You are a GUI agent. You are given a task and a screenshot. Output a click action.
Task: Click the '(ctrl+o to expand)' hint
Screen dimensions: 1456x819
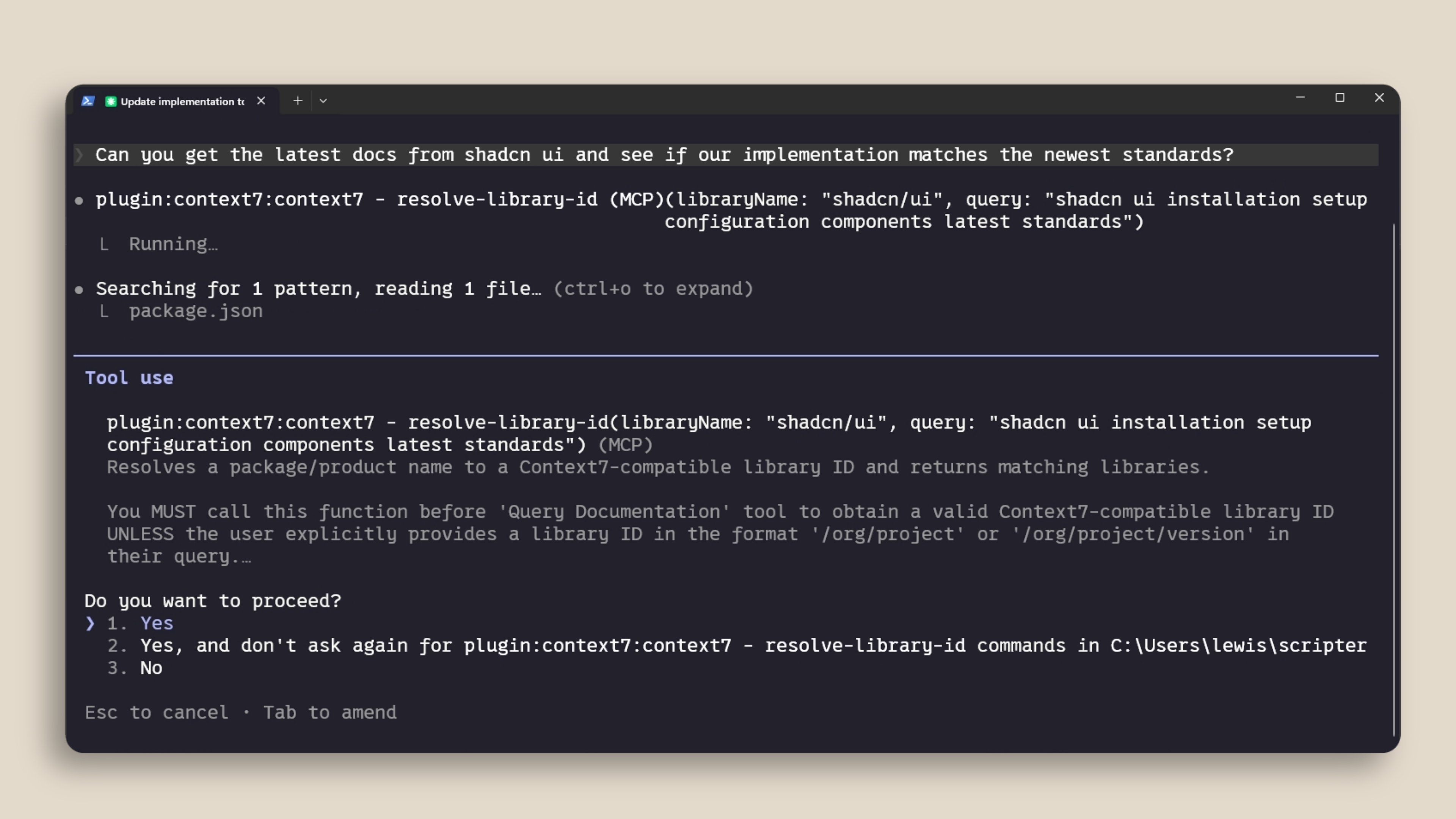653,289
